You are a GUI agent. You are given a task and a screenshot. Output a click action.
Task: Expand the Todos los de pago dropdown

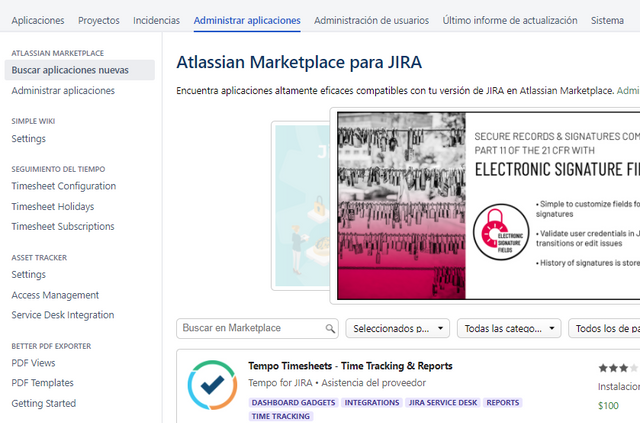click(604, 328)
